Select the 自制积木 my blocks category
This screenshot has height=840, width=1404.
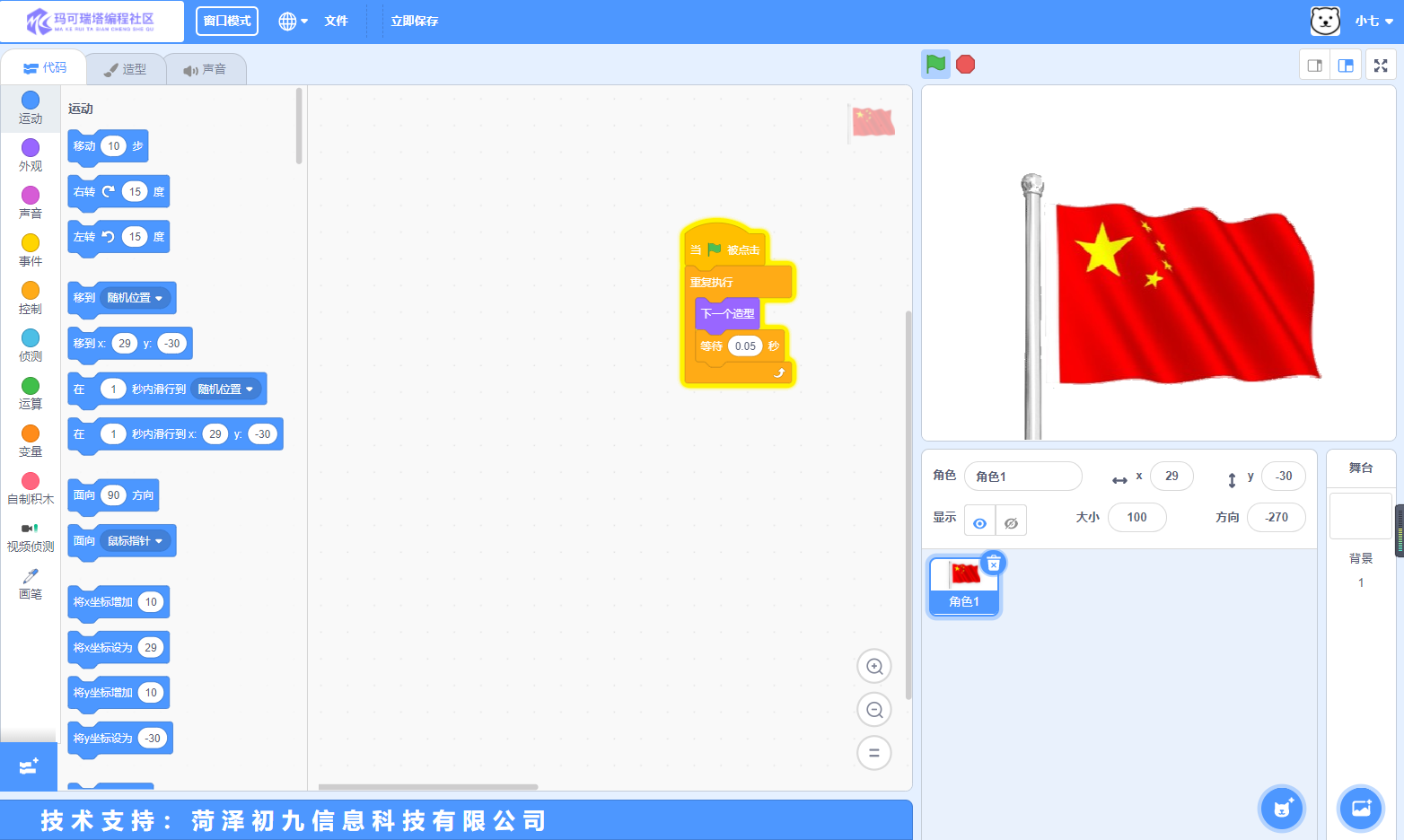click(31, 488)
